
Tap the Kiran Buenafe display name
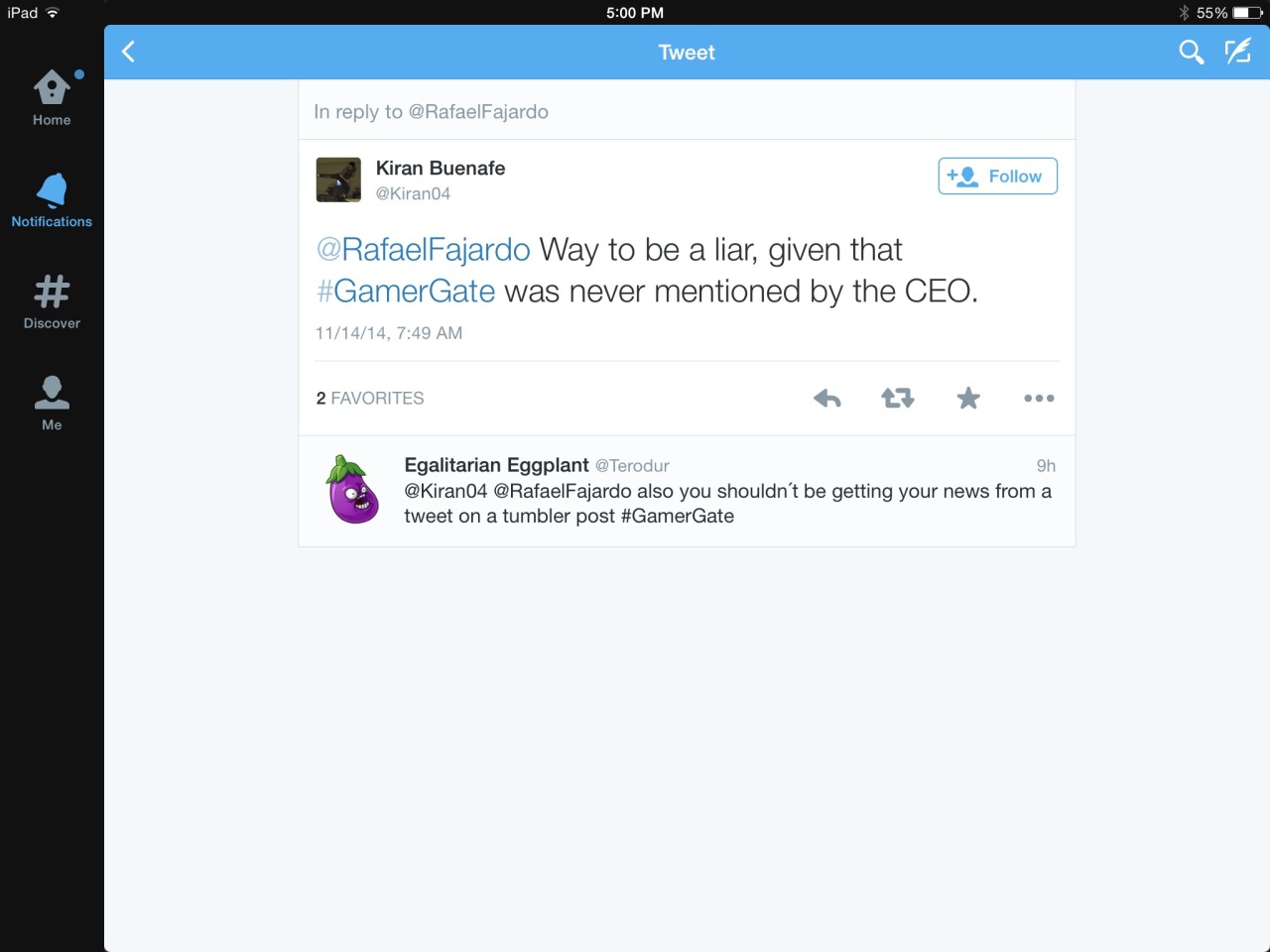point(441,169)
